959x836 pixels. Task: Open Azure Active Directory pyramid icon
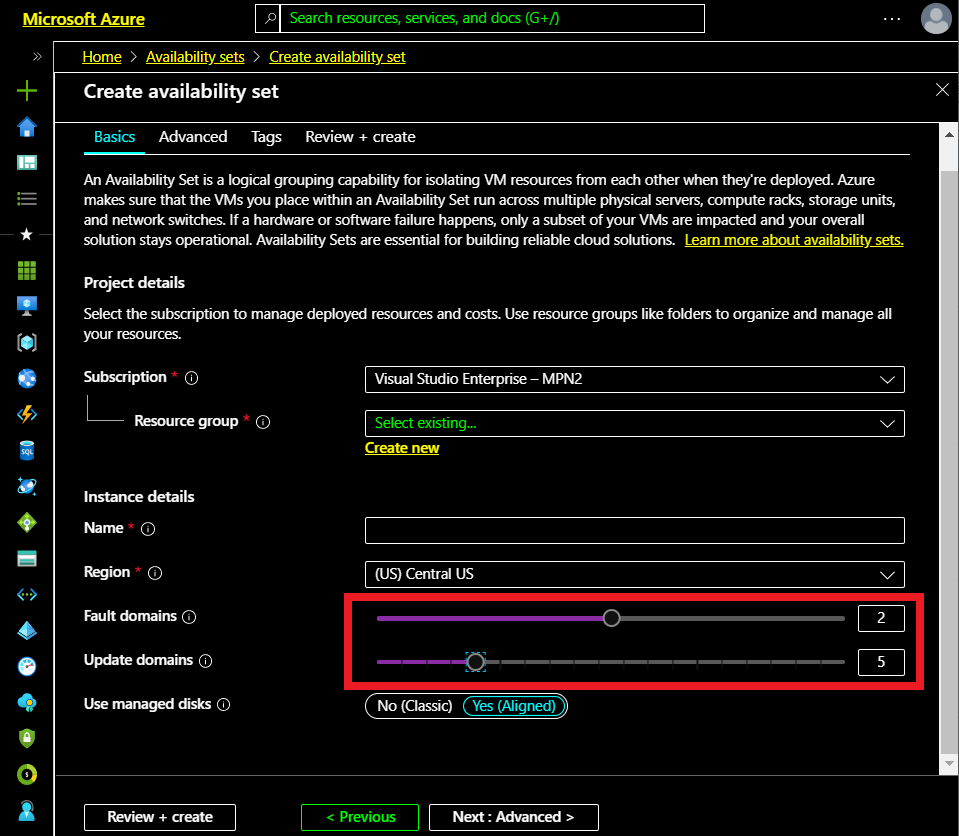[x=27, y=631]
